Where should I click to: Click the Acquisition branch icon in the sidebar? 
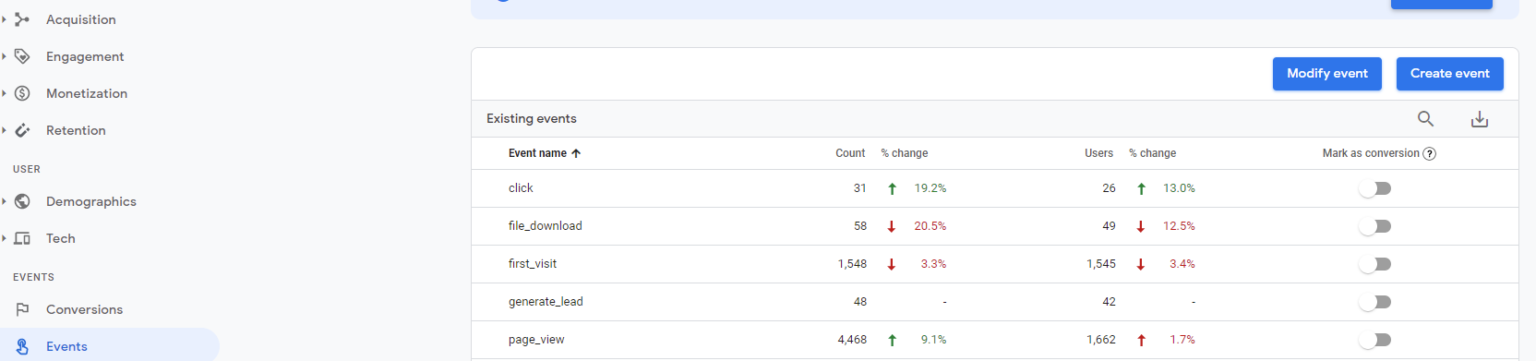pyautogui.click(x=22, y=19)
